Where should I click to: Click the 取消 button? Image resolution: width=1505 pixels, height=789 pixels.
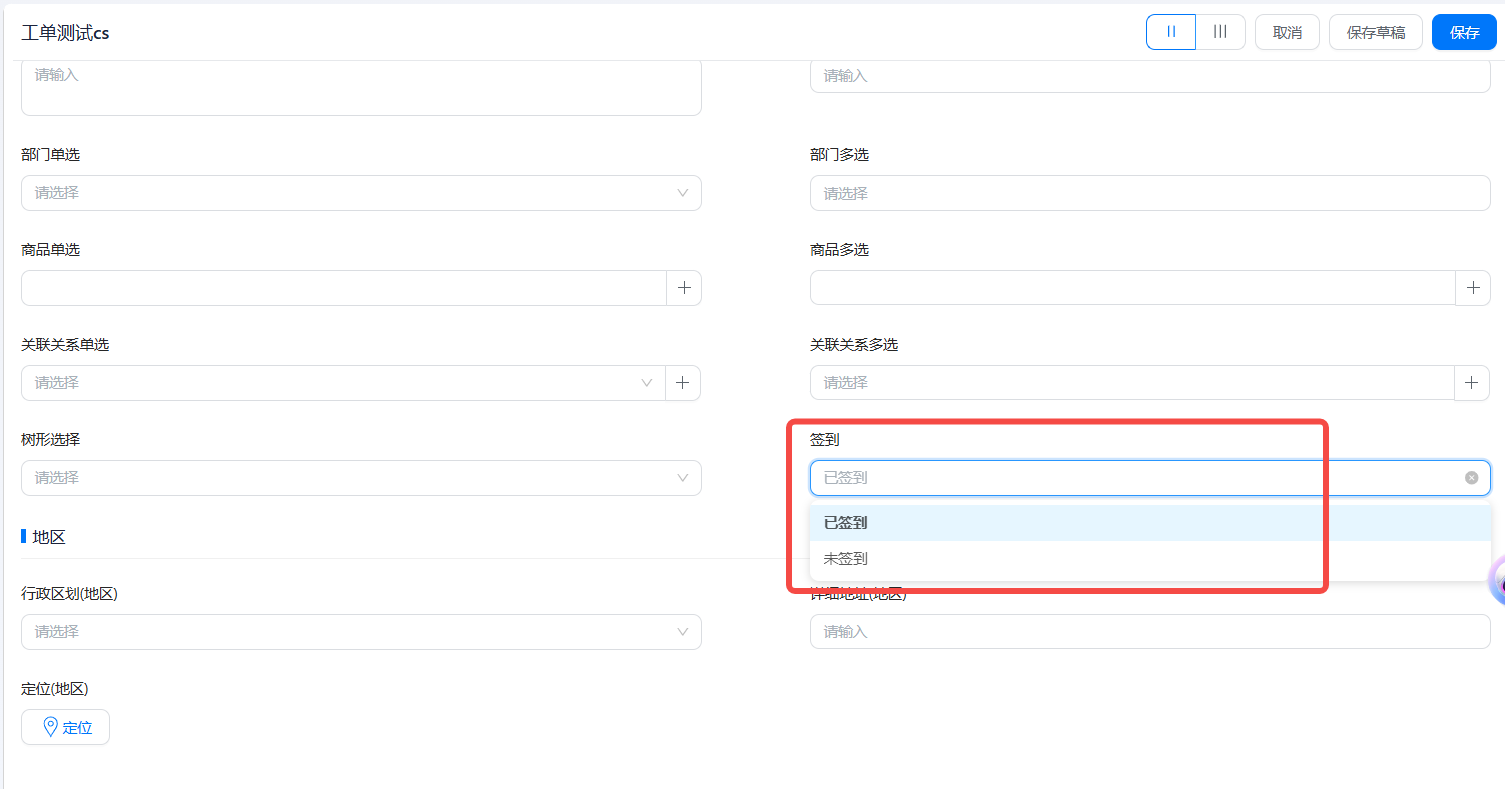point(1287,32)
